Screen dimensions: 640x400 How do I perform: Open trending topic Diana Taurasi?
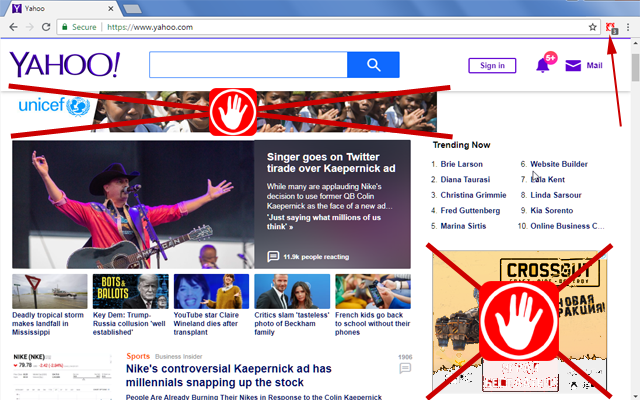465,180
